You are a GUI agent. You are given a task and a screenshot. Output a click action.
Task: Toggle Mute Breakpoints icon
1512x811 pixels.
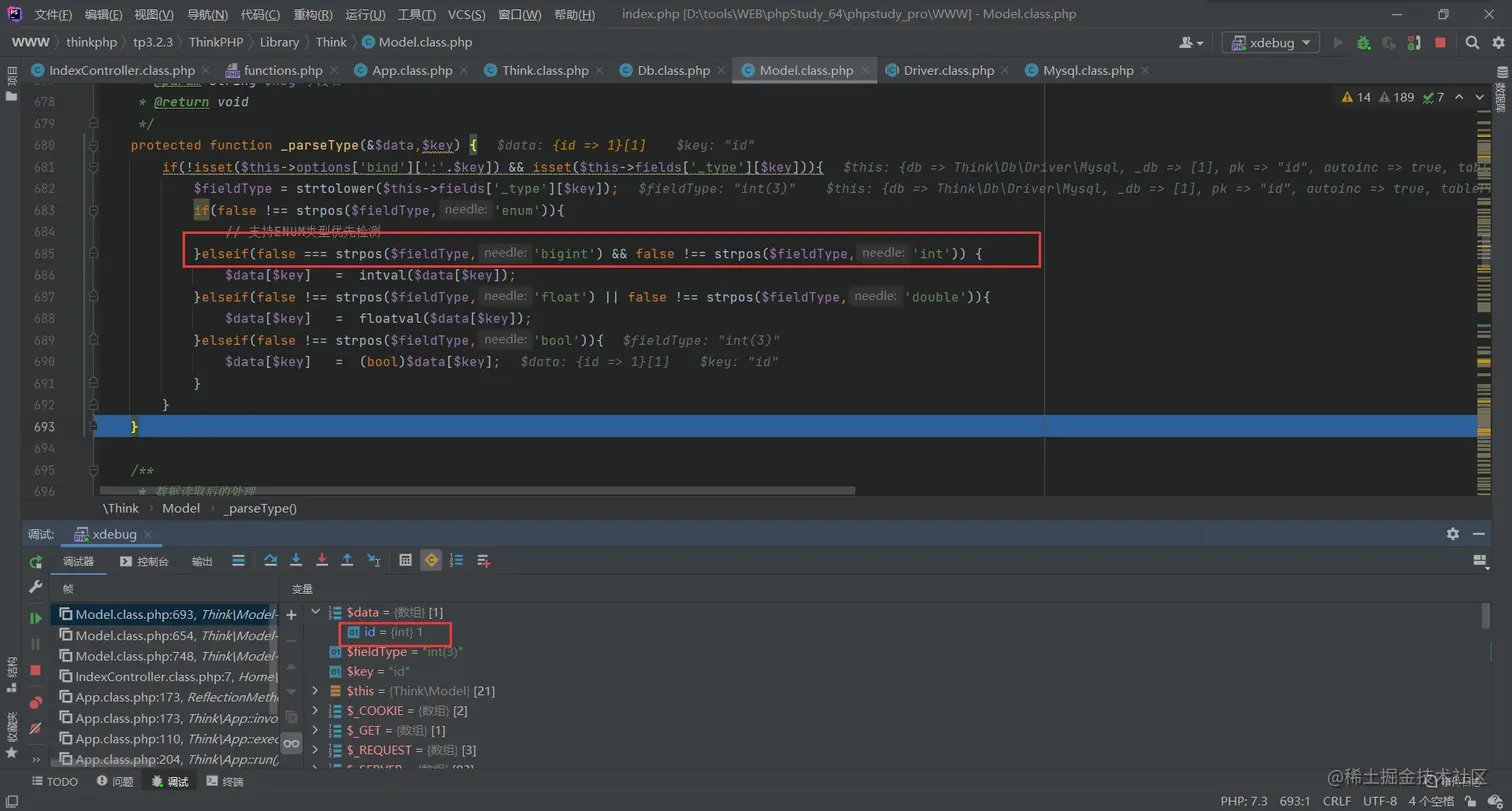[x=36, y=728]
